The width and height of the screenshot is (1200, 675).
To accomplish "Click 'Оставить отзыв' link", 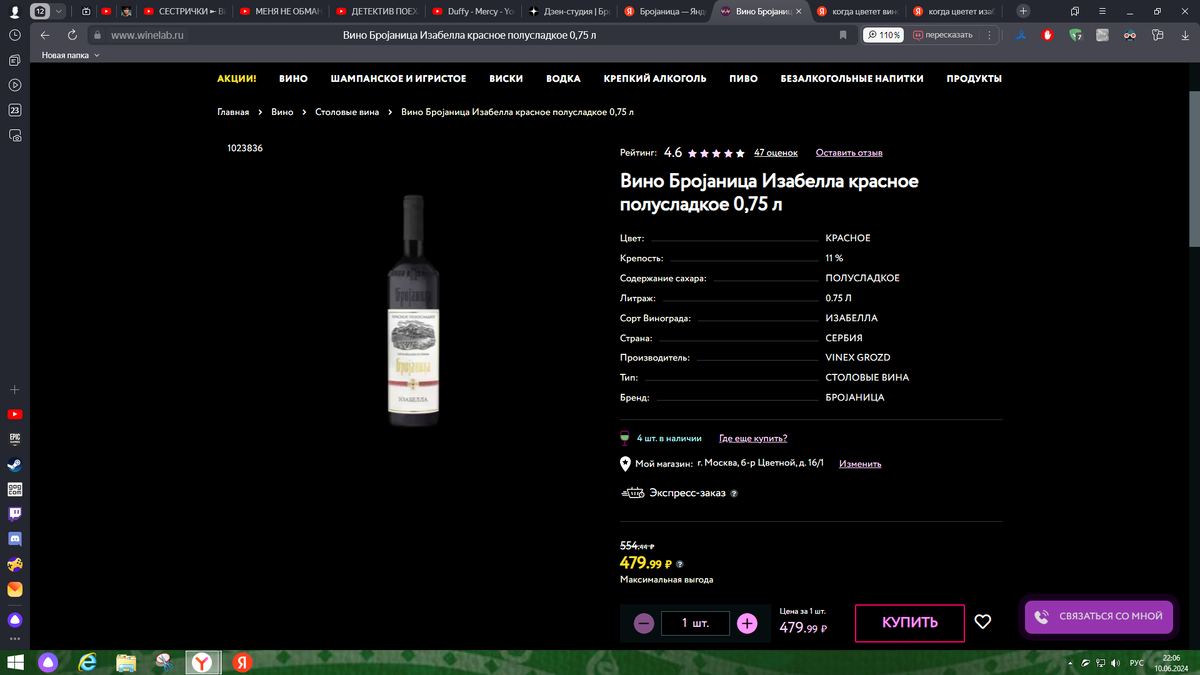I will (x=849, y=153).
